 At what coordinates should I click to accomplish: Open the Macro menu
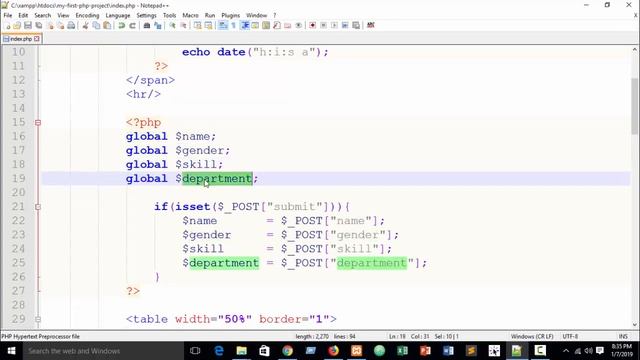(190, 15)
